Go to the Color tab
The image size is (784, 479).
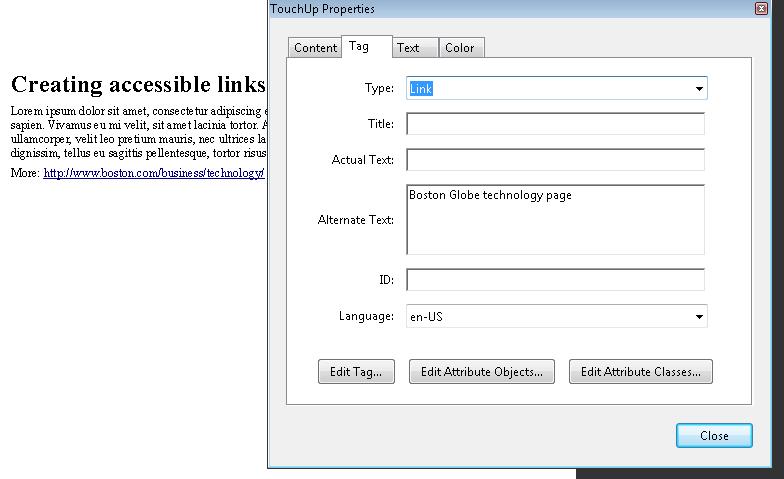click(460, 48)
